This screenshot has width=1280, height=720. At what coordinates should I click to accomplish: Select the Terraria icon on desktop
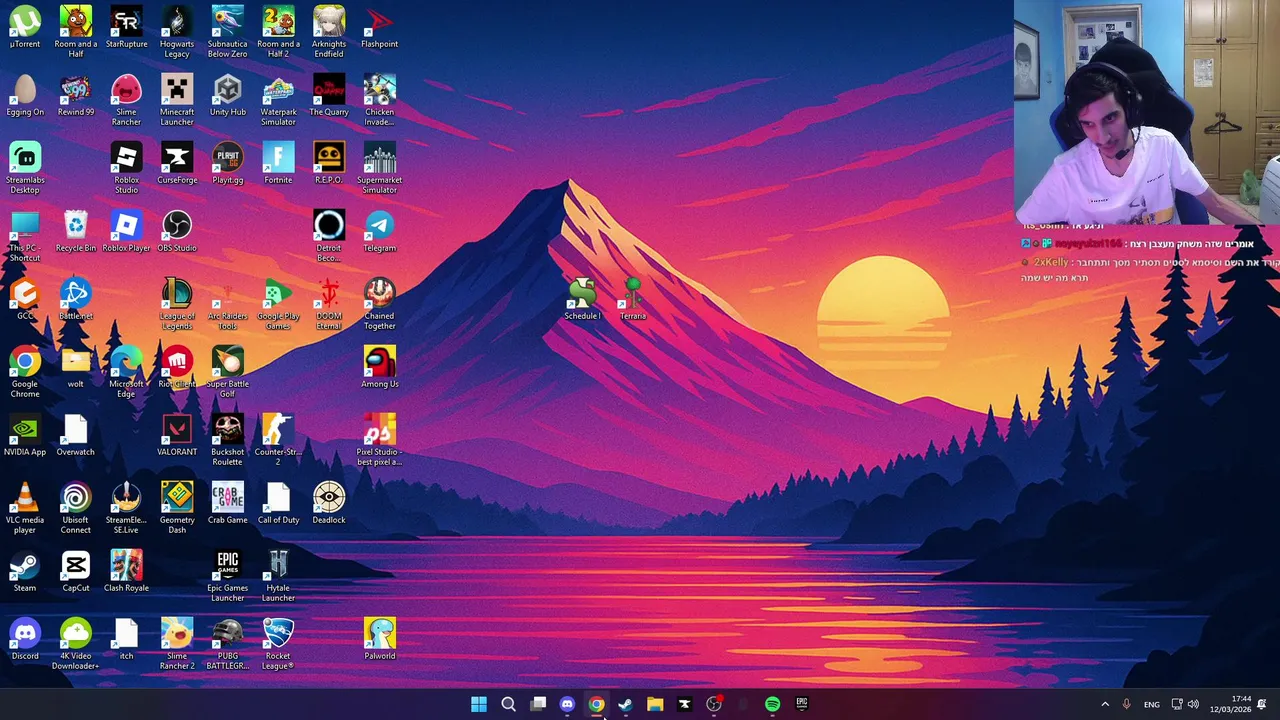[x=633, y=299]
